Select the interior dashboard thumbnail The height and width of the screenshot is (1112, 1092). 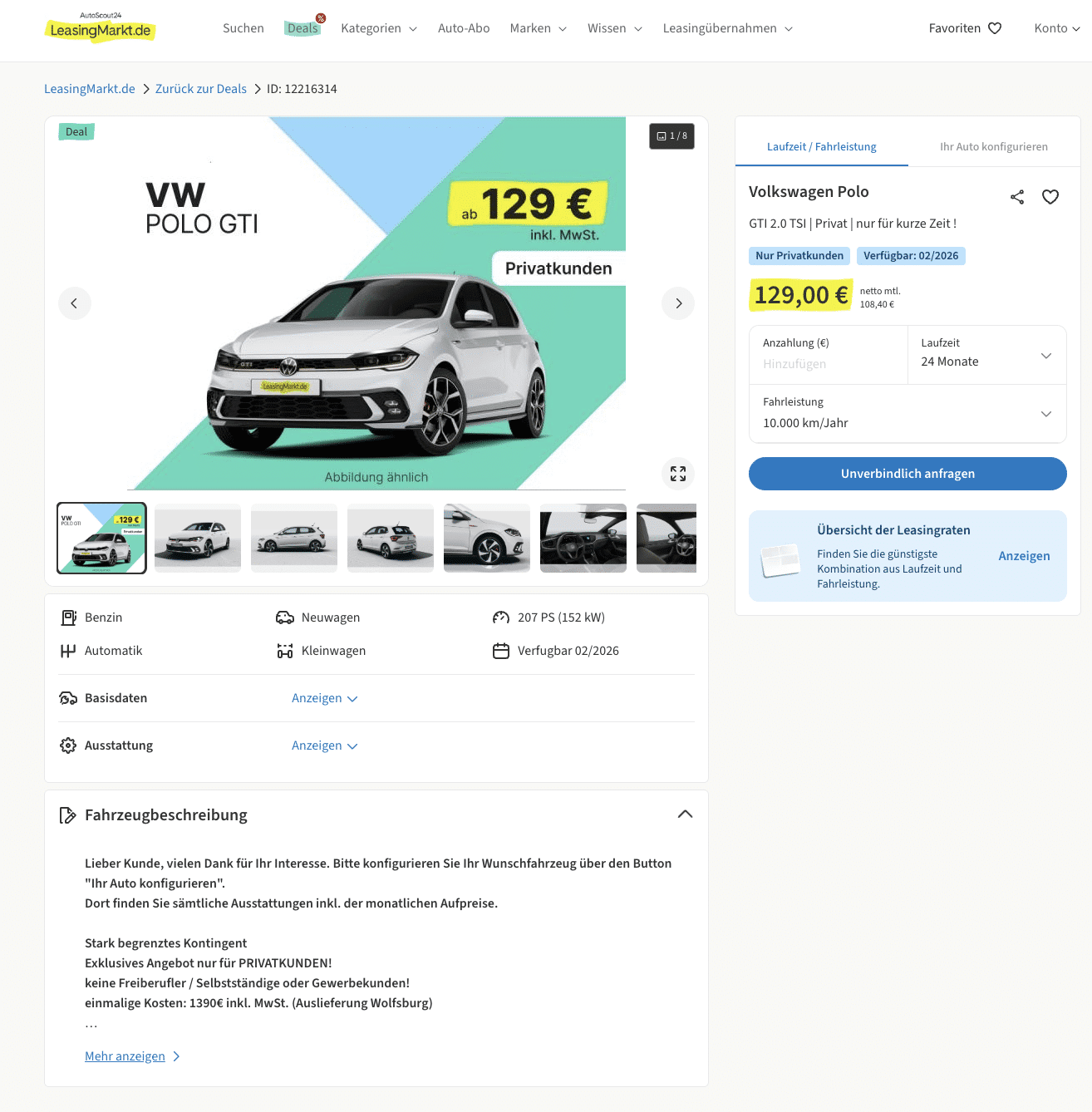583,538
